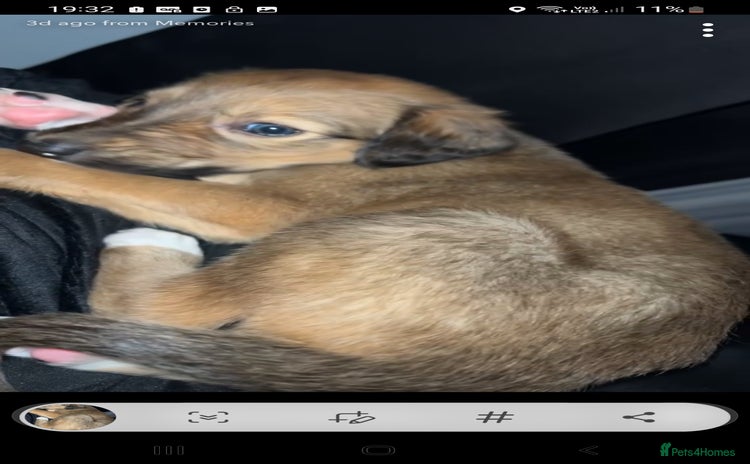Tap the smart scan capture icon
Image resolution: width=750 pixels, height=464 pixels.
click(x=208, y=417)
